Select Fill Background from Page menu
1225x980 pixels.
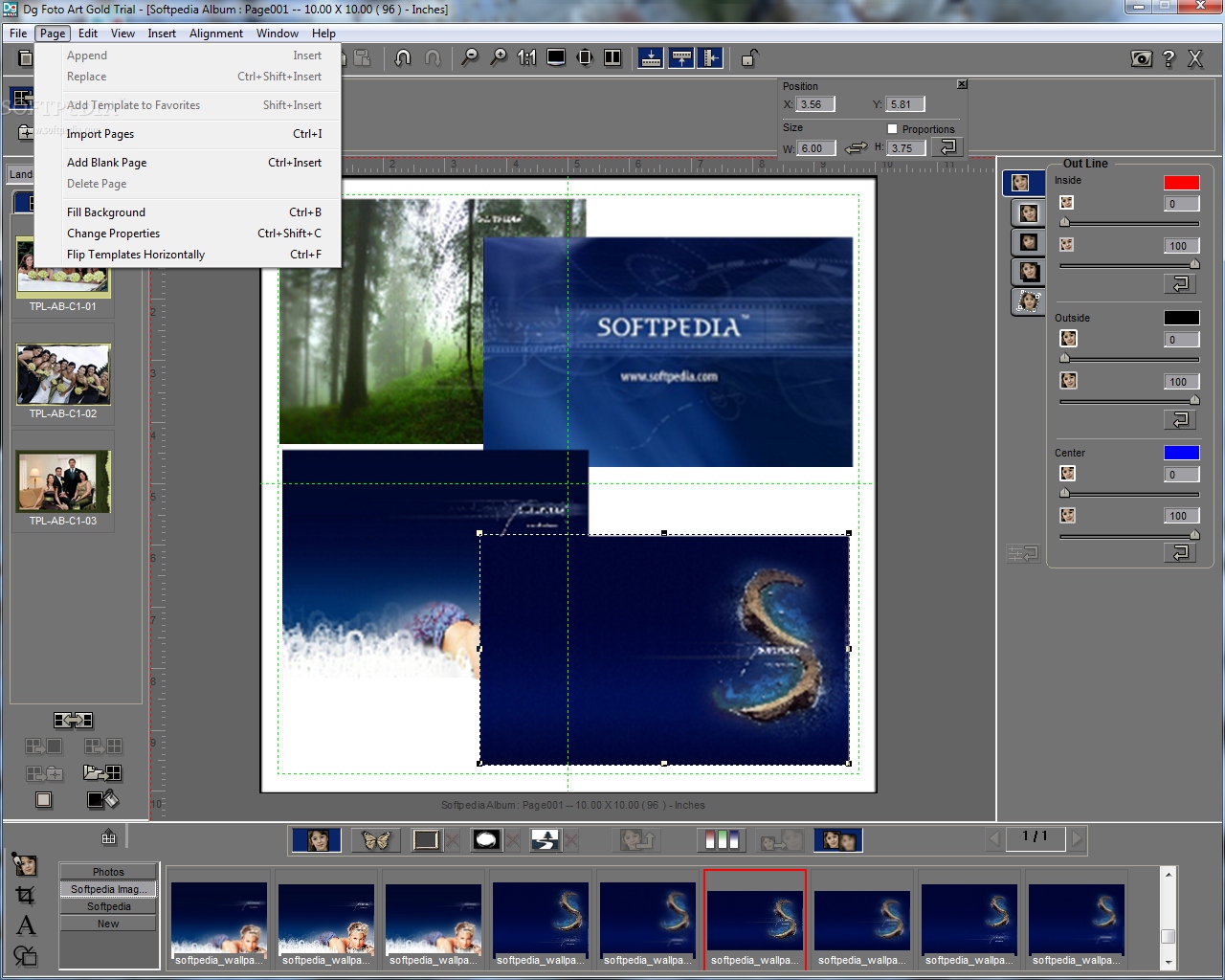pyautogui.click(x=188, y=212)
